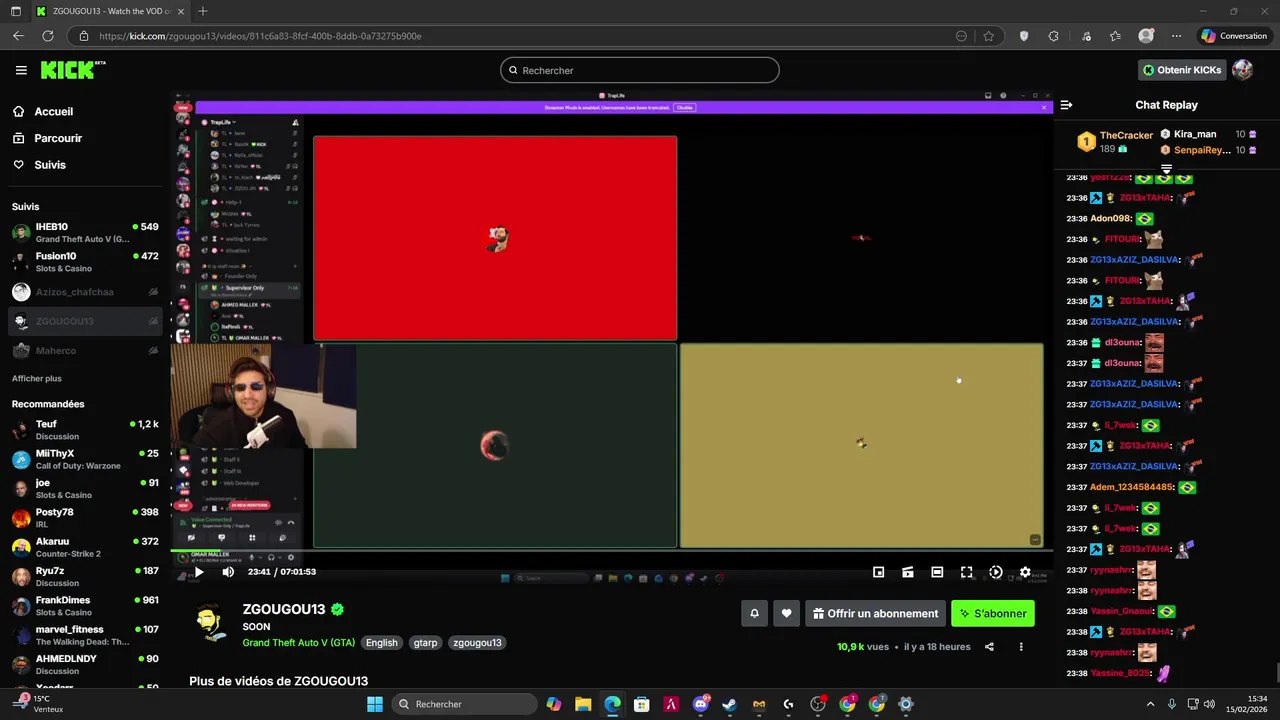
Task: Click Obtenir KICKs button
Action: [1181, 70]
